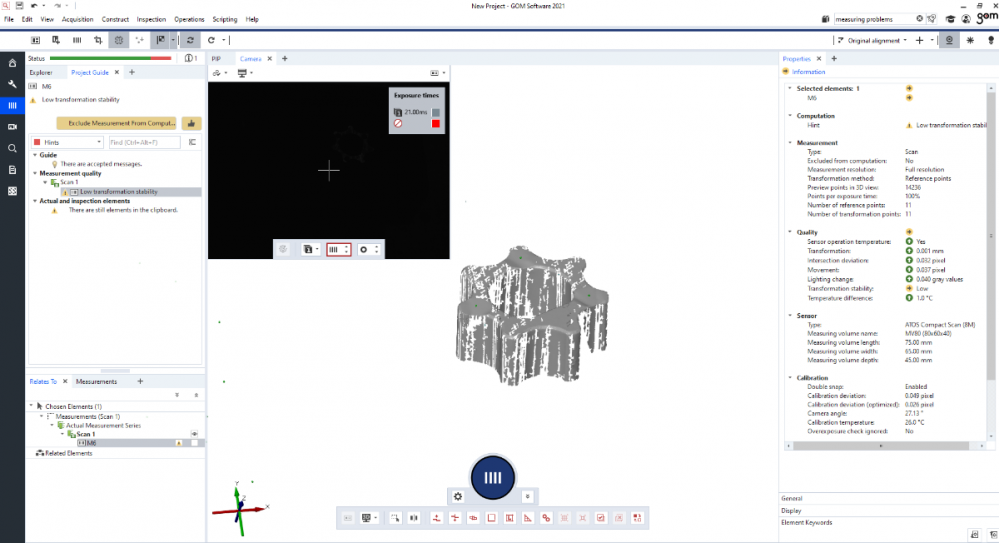Toggle the highlighted sensor view button in the right toolbar
Screen dimensions: 999x543
coord(949,40)
